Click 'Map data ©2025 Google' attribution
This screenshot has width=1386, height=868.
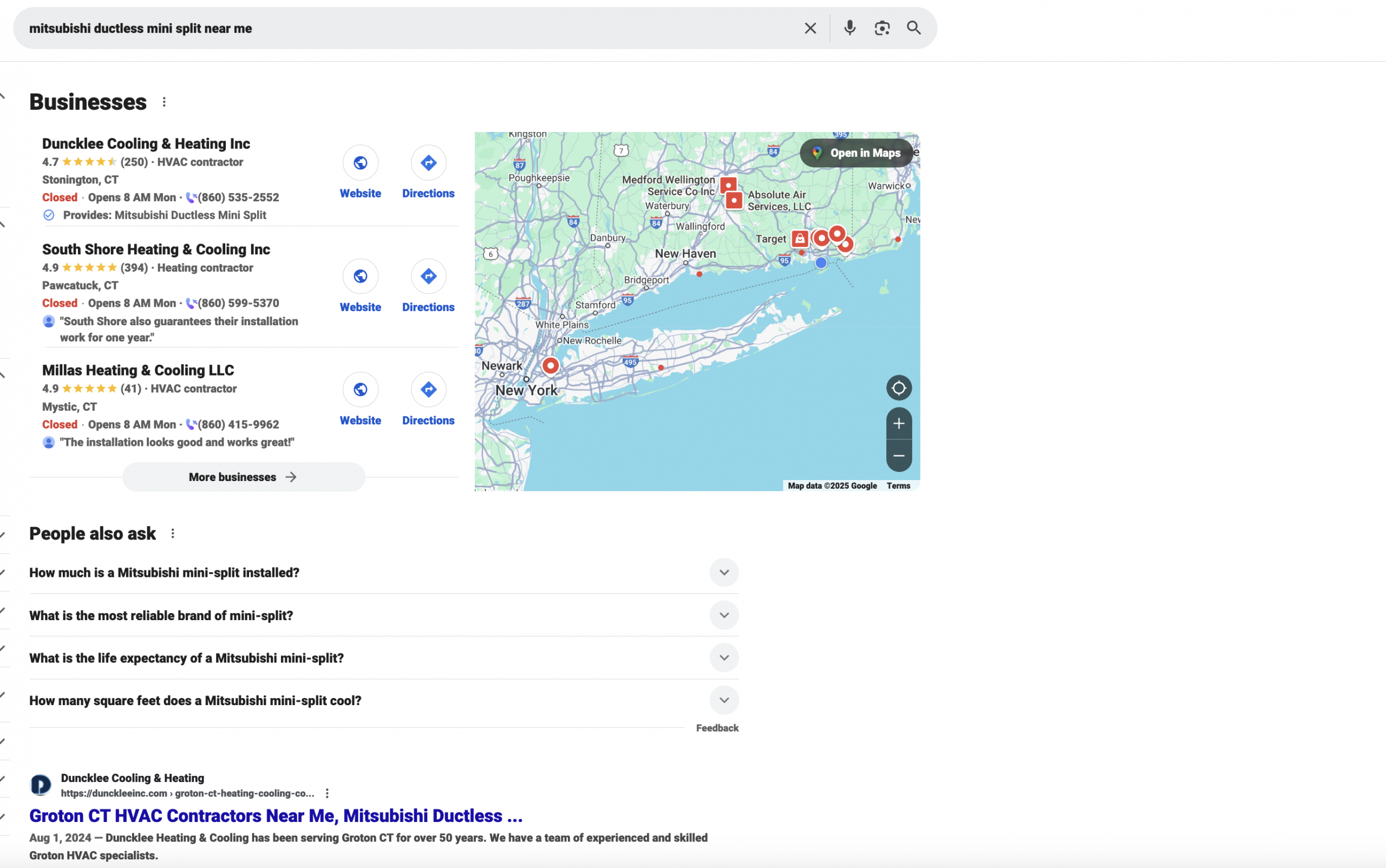pyautogui.click(x=832, y=486)
